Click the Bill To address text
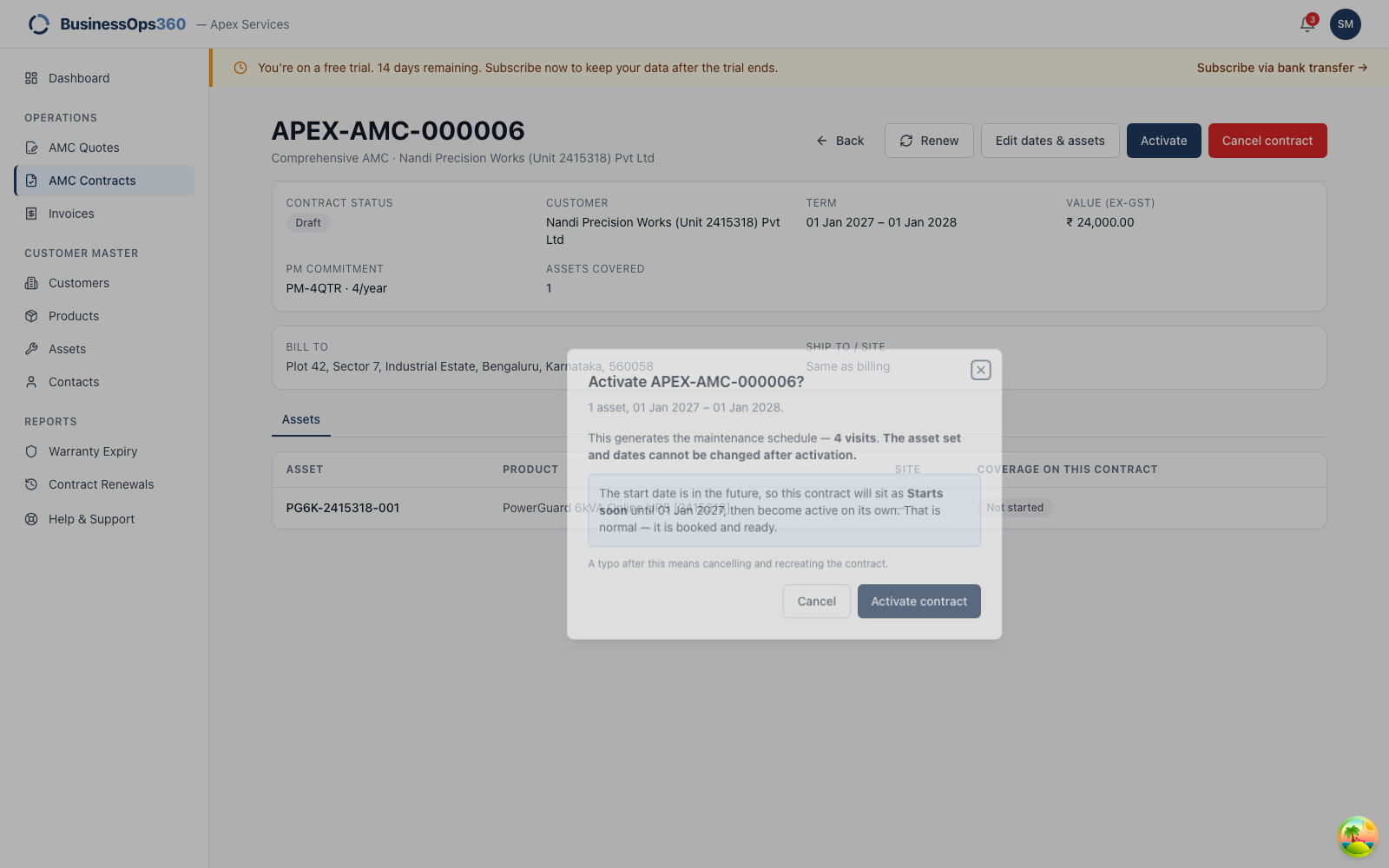This screenshot has width=1389, height=868. pyautogui.click(x=470, y=366)
